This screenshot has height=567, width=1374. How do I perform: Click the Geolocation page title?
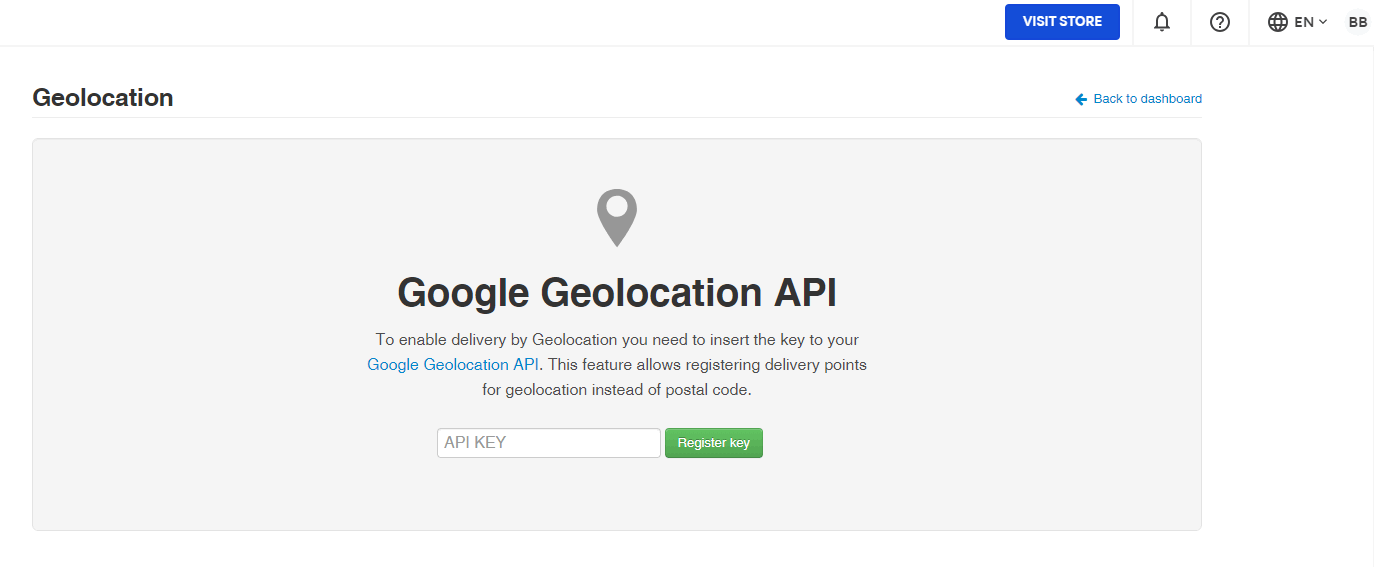[x=103, y=97]
